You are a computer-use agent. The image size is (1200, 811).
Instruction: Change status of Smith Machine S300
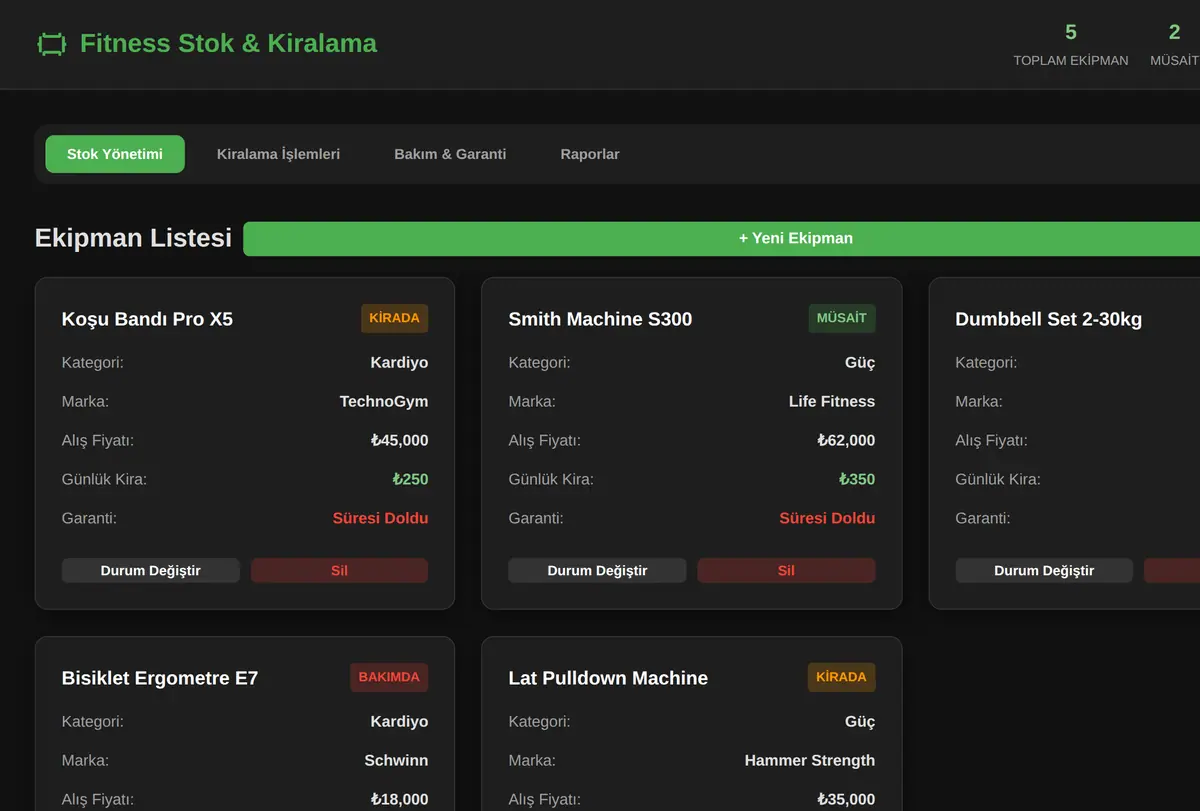pos(597,571)
